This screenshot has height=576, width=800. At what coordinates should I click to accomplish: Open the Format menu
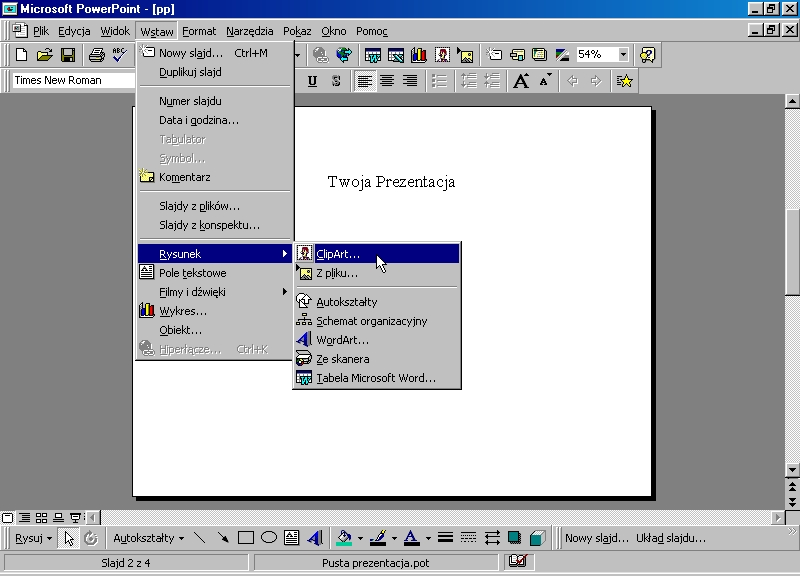(x=199, y=31)
